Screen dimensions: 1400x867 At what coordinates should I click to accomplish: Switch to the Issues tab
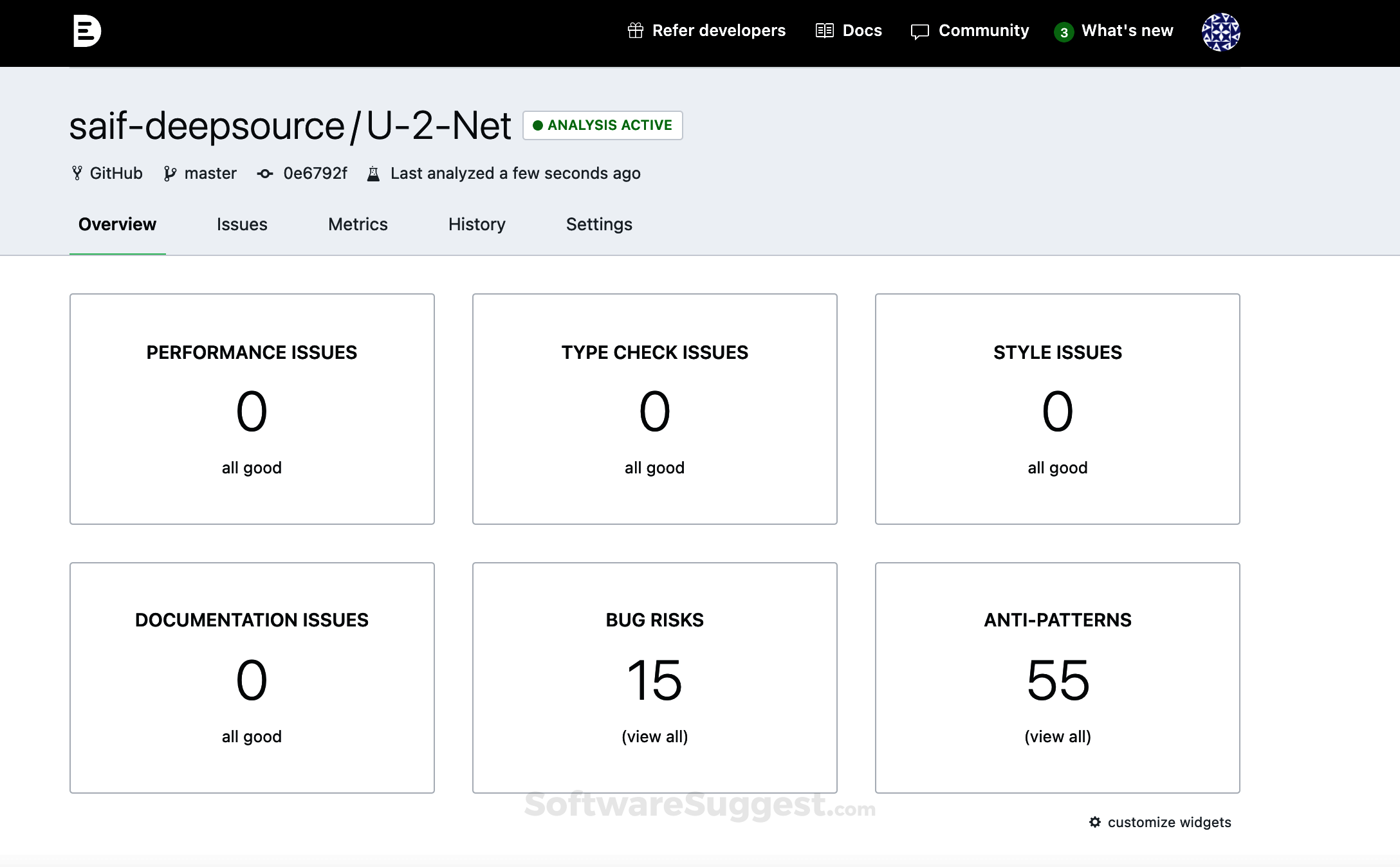pyautogui.click(x=241, y=224)
